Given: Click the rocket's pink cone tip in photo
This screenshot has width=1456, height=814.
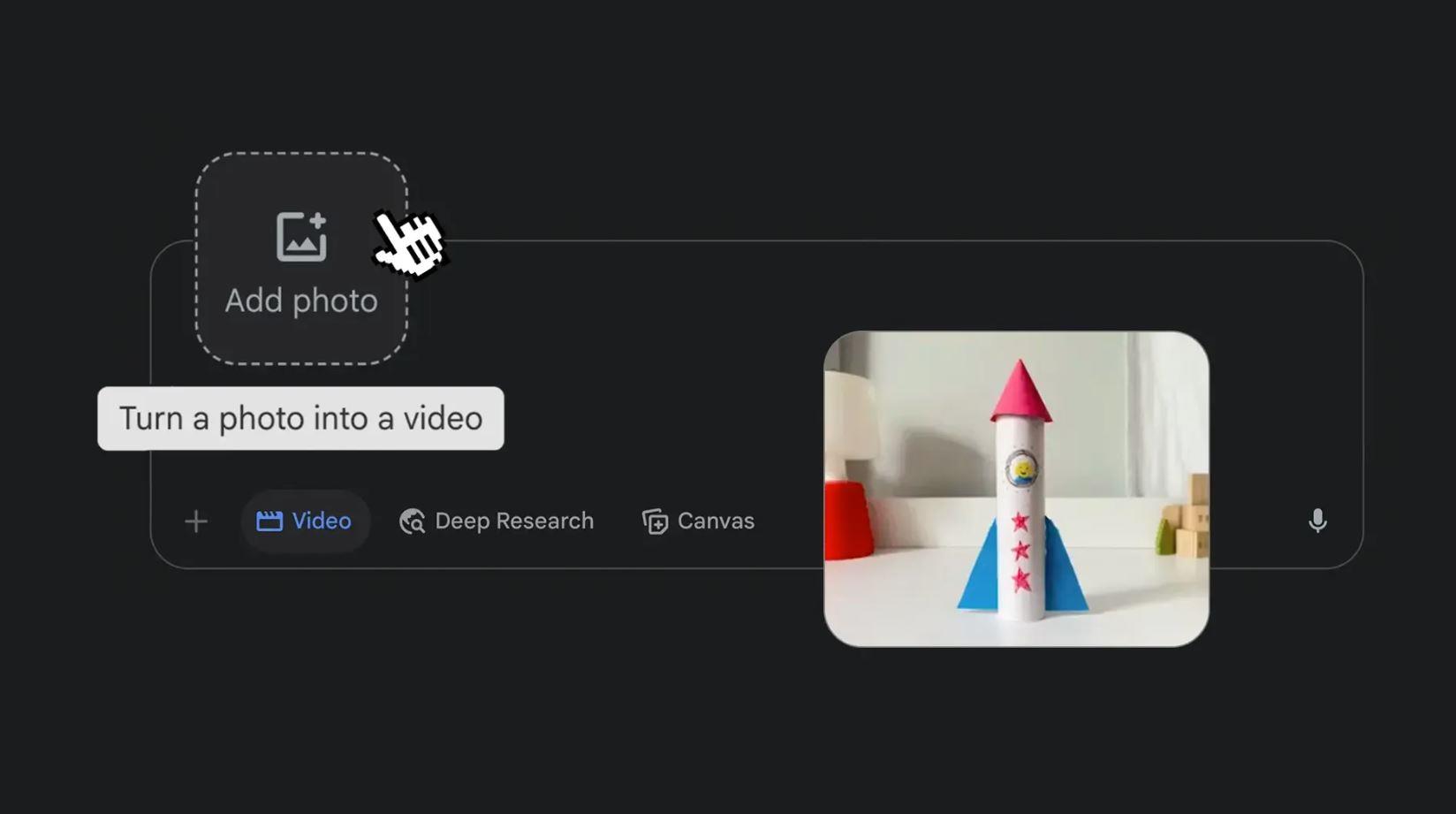Looking at the screenshot, I should tap(1020, 389).
